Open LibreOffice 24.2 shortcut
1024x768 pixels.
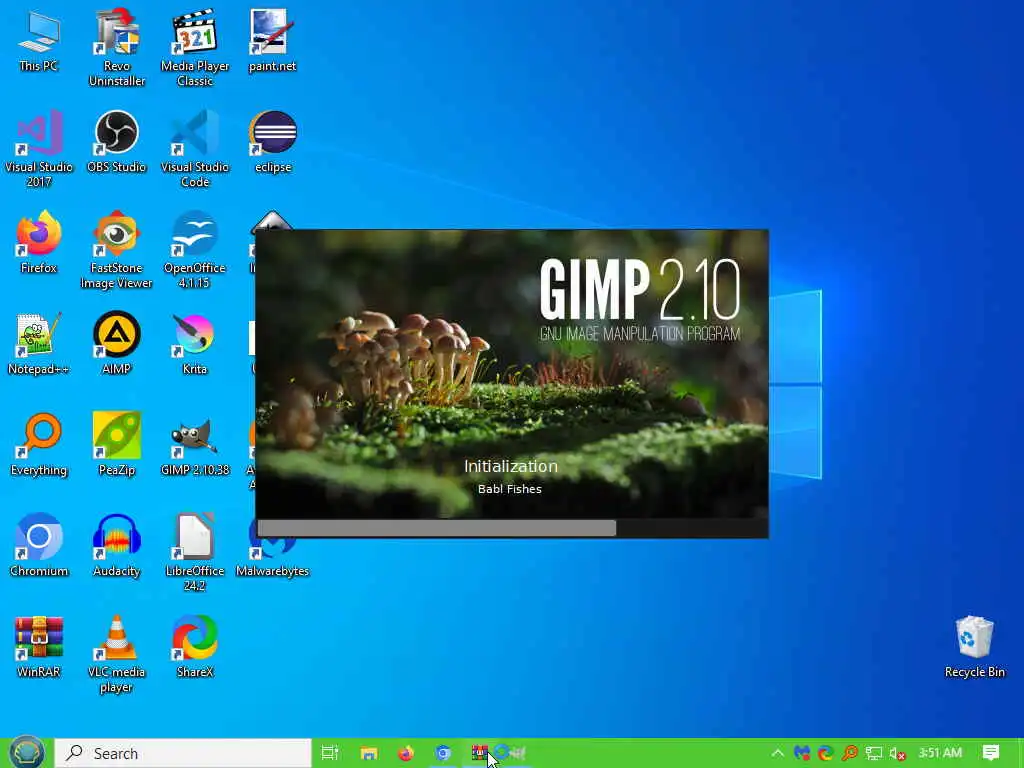click(x=195, y=553)
